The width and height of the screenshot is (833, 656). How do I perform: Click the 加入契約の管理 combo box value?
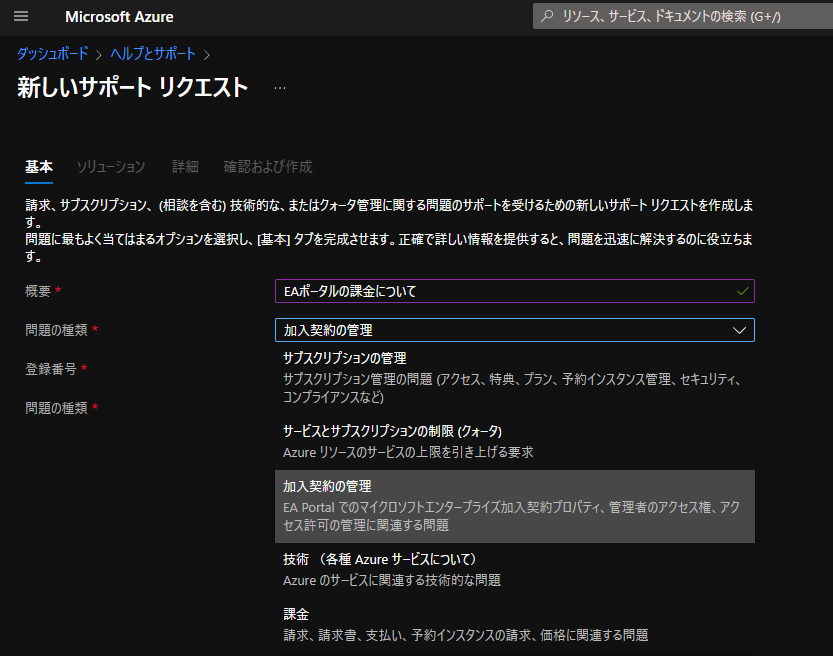click(515, 330)
